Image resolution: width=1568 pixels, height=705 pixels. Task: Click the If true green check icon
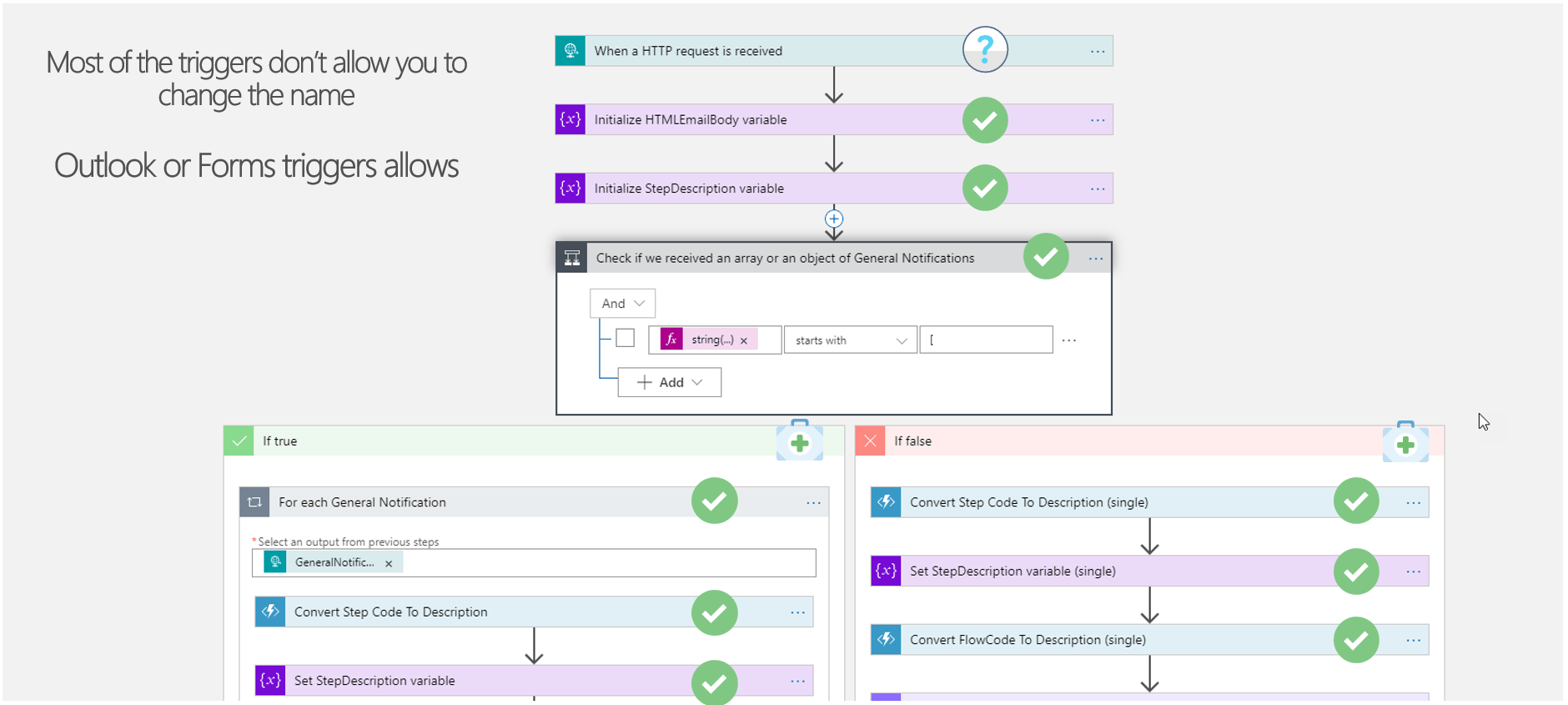coord(239,441)
